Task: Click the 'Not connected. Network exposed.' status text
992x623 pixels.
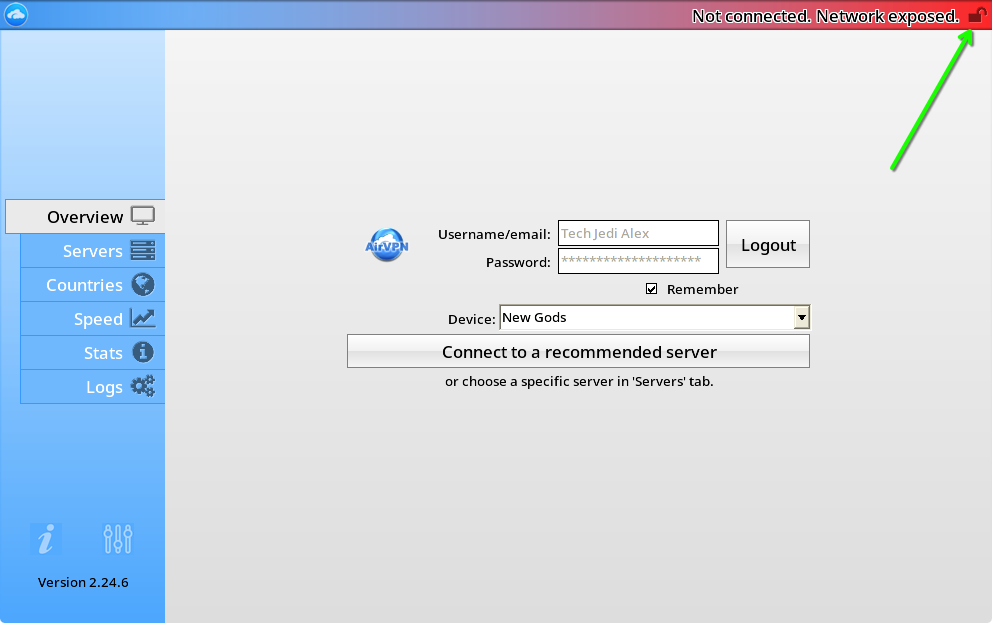Action: (x=825, y=16)
